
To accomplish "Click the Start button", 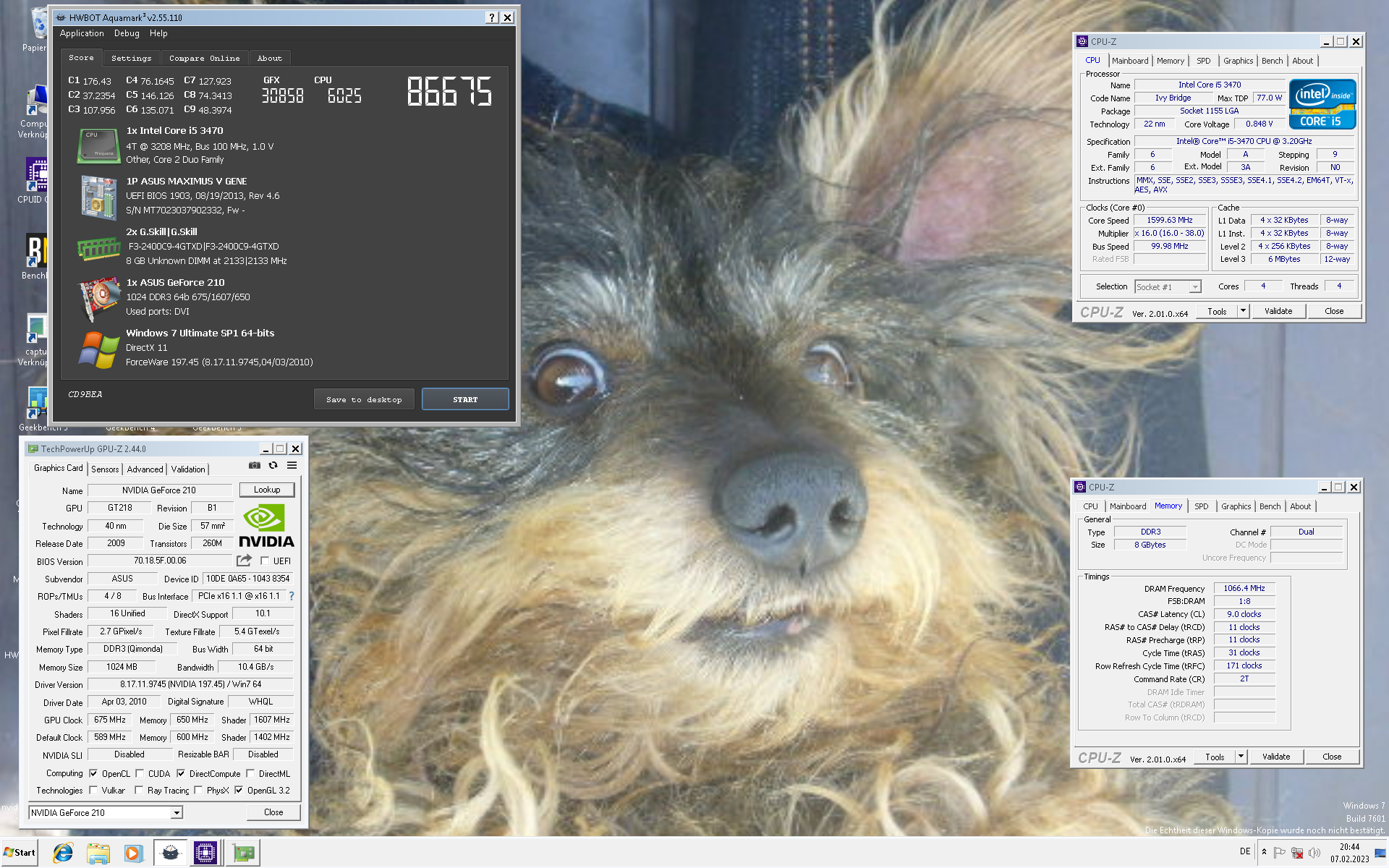I will point(20,853).
